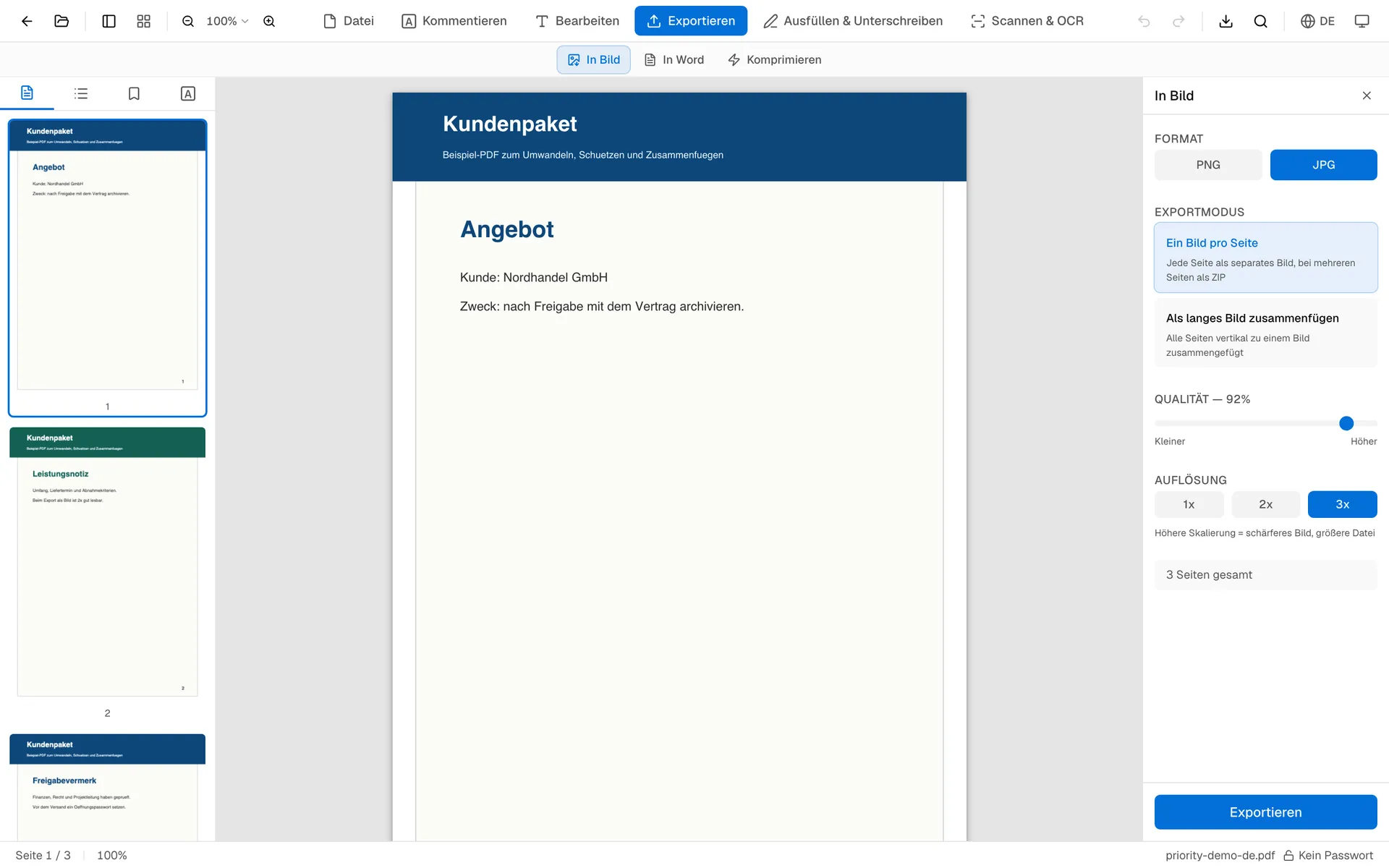Change language via DE globe

[x=1317, y=21]
